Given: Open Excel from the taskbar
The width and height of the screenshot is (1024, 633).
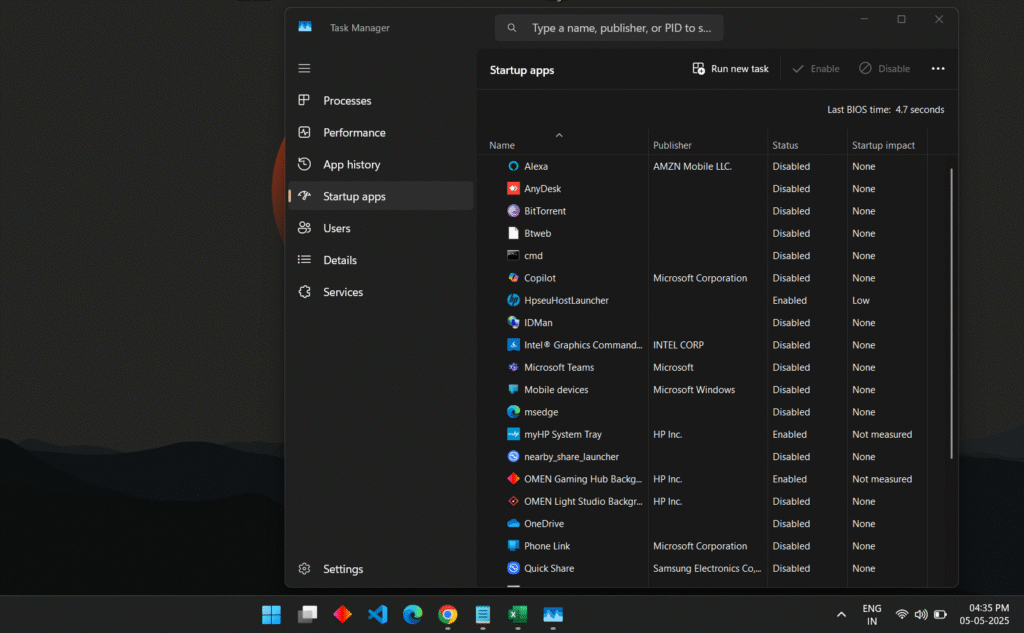Looking at the screenshot, I should point(518,614).
